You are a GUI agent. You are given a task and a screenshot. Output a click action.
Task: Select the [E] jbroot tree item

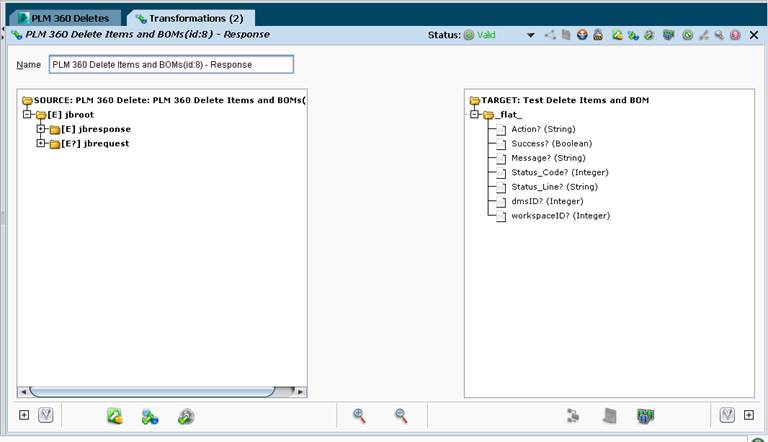(x=65, y=115)
